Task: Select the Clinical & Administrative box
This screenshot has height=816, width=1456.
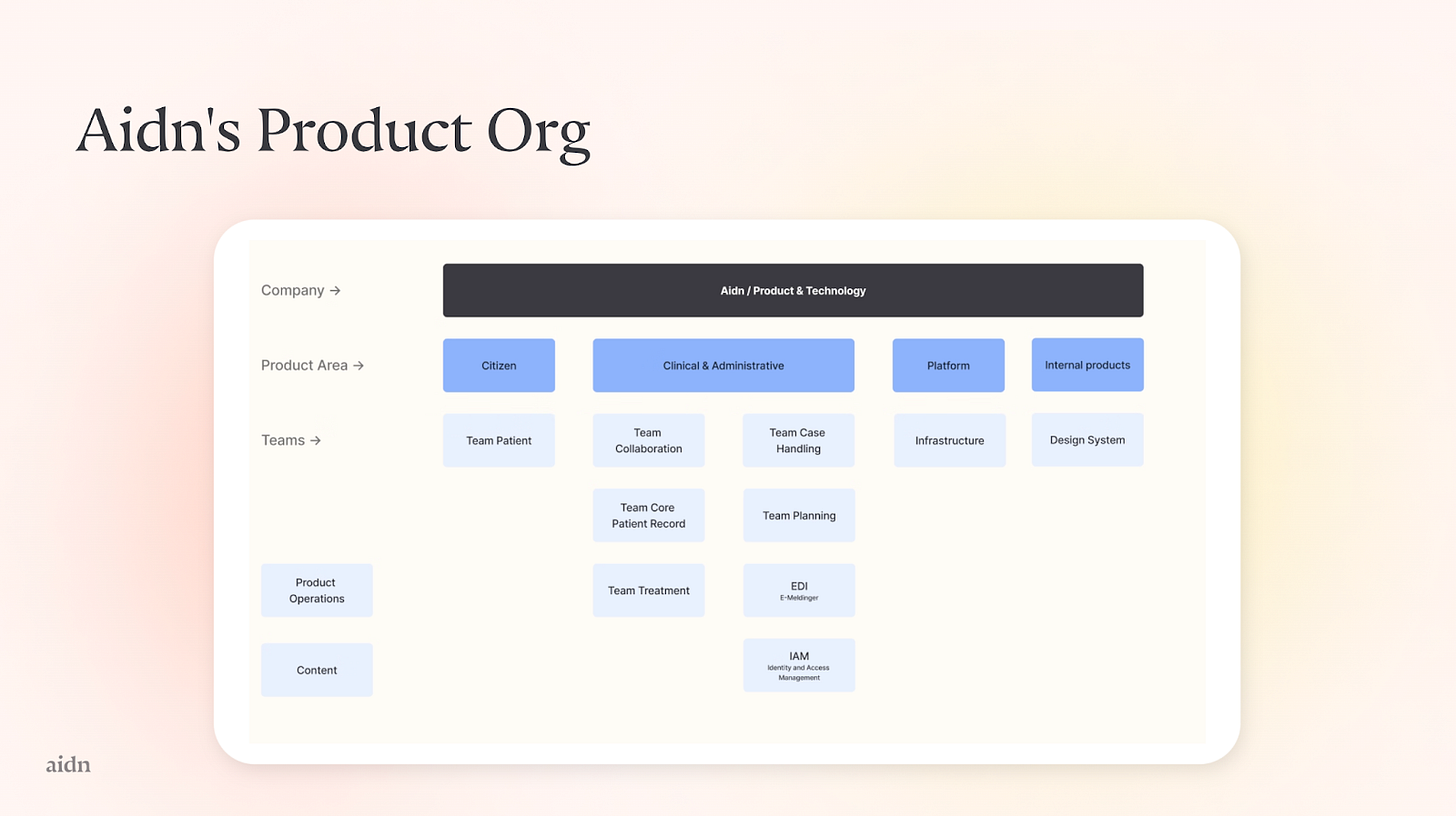Action: pyautogui.click(x=723, y=365)
